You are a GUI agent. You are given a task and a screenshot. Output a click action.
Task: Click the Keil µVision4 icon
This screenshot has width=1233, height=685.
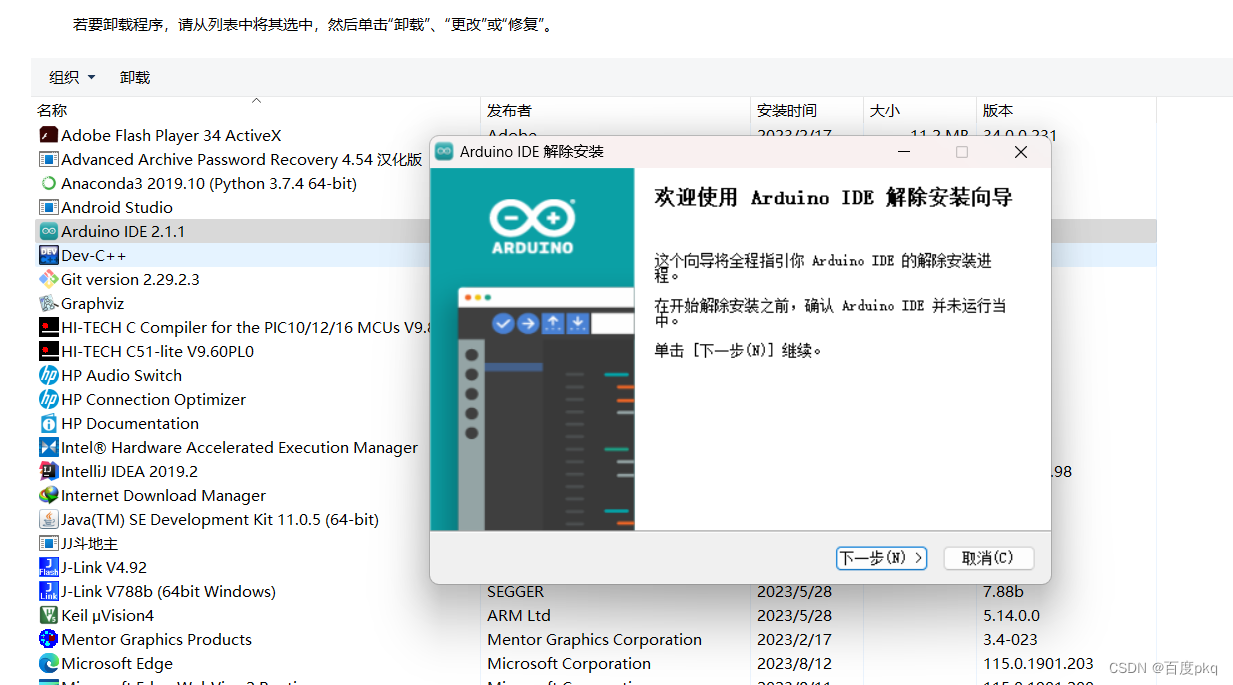48,615
